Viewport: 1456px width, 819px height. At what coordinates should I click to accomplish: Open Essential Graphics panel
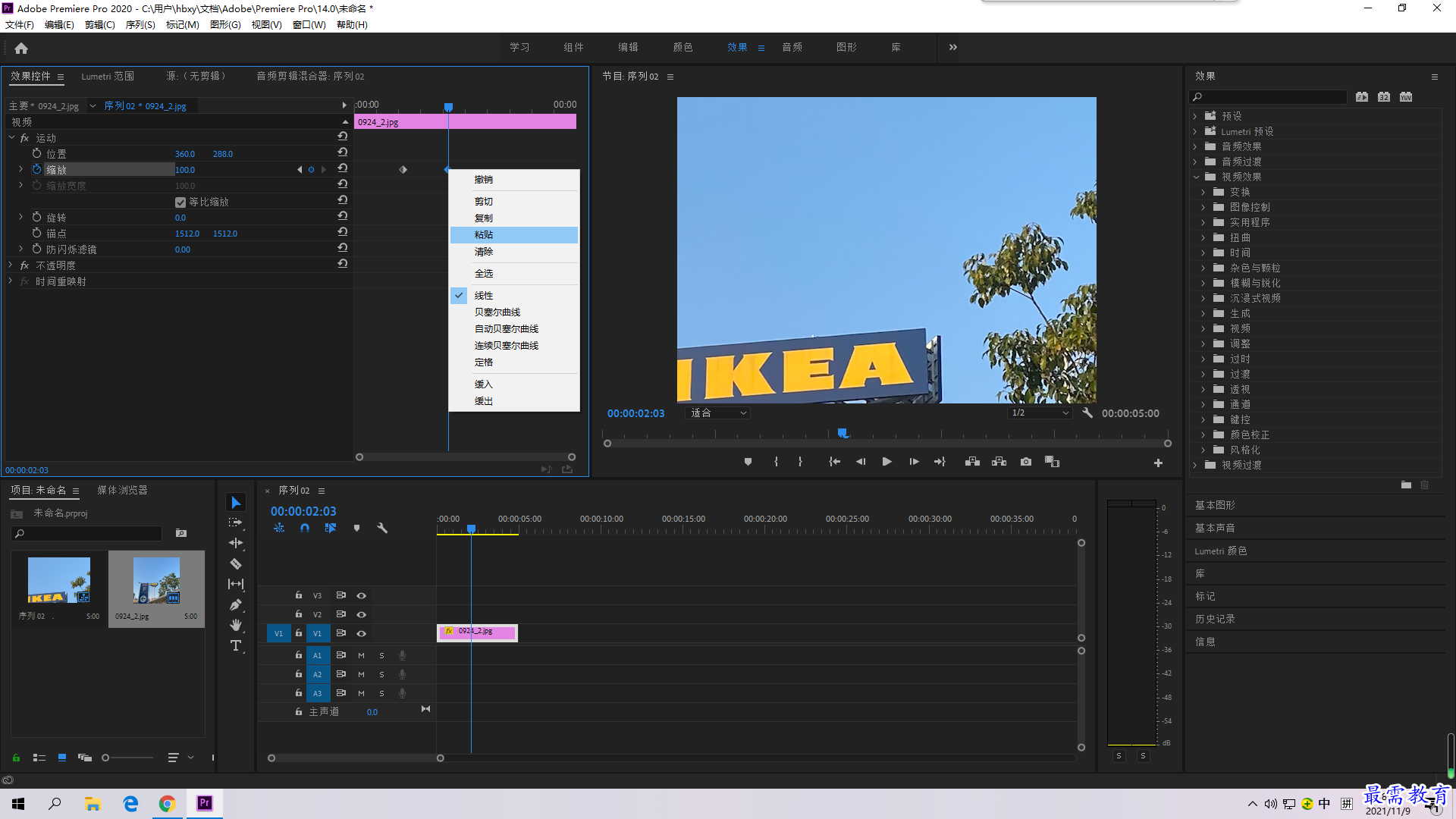click(x=1215, y=505)
